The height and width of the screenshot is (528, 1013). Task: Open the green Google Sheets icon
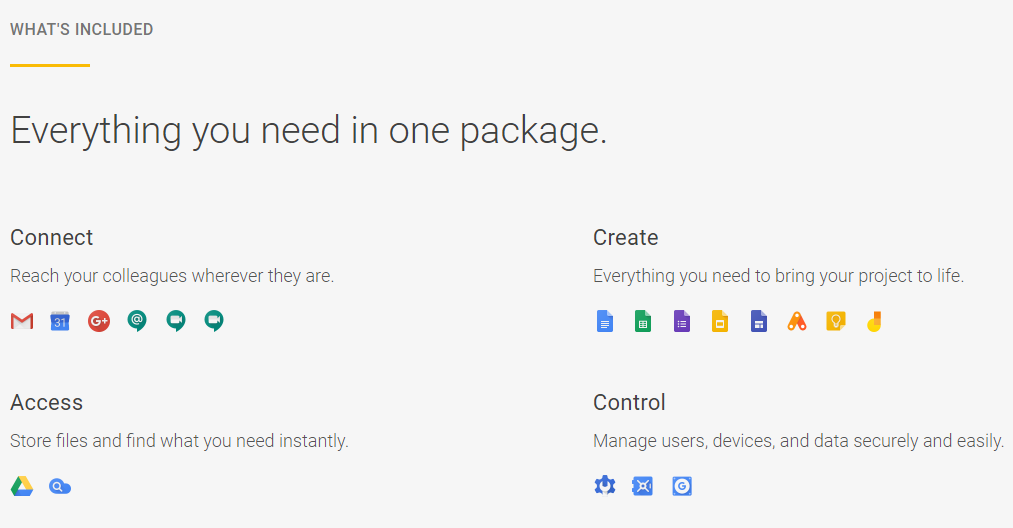tap(643, 321)
